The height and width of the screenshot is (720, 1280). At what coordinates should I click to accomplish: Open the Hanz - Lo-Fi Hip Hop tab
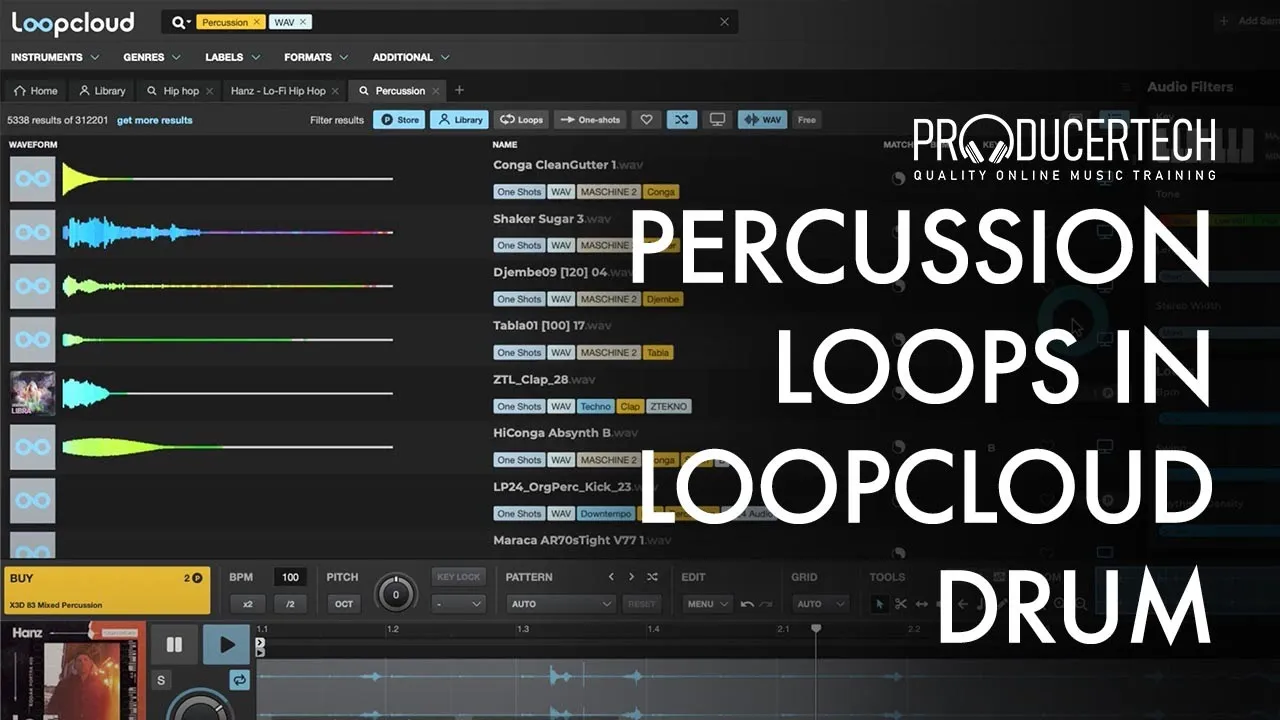(x=278, y=91)
